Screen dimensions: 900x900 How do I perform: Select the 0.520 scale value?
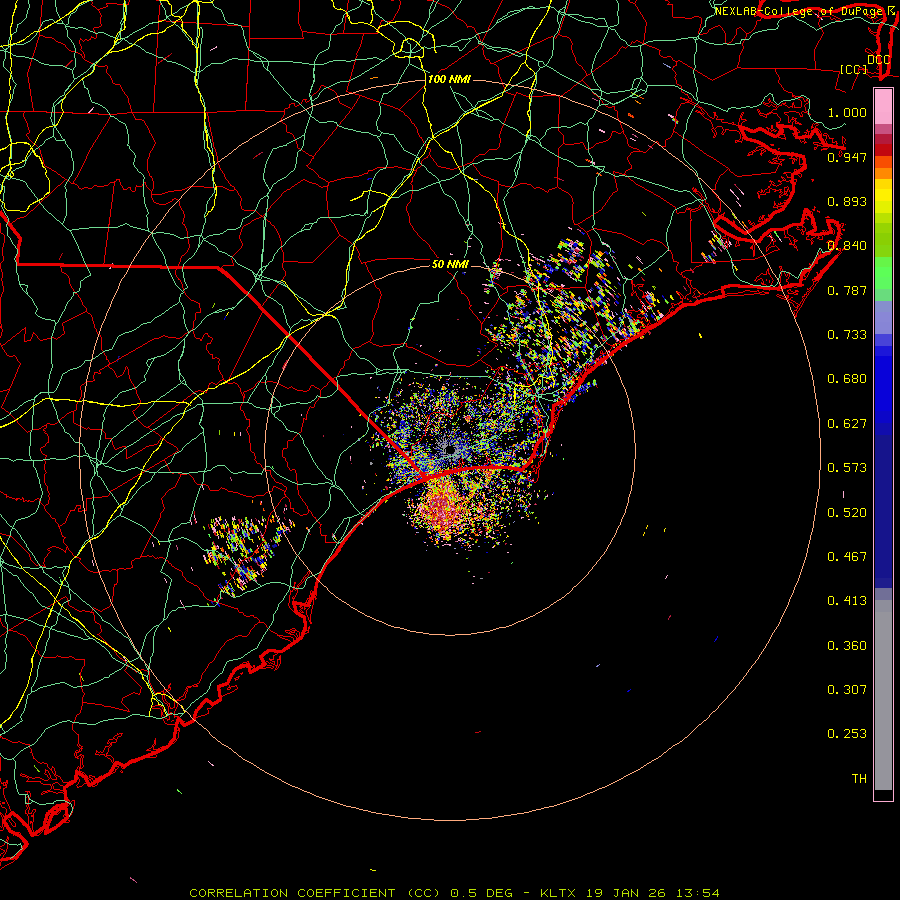[x=847, y=513]
